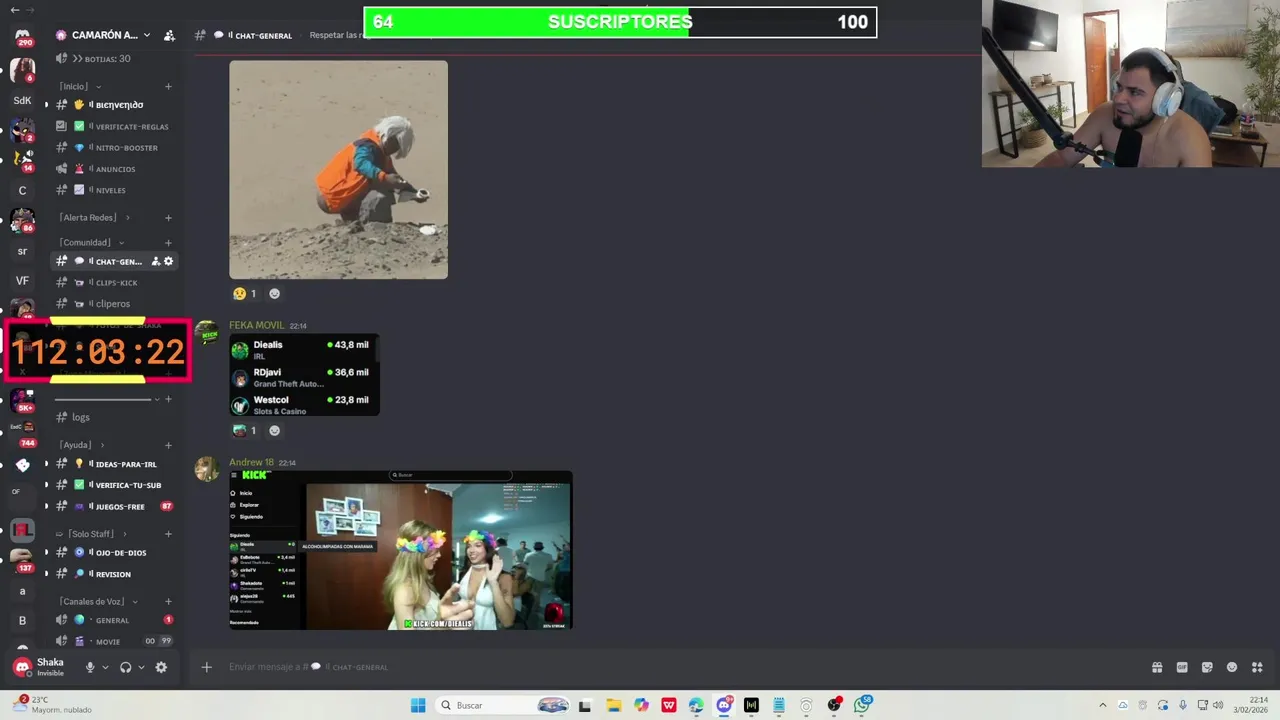Screen dimensions: 1280x720
Task: Open the ideas-para-irl channel
Action: 115,464
